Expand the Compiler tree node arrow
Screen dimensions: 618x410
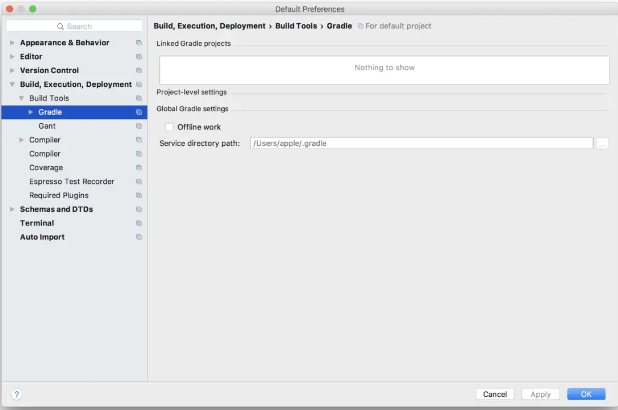pos(21,140)
